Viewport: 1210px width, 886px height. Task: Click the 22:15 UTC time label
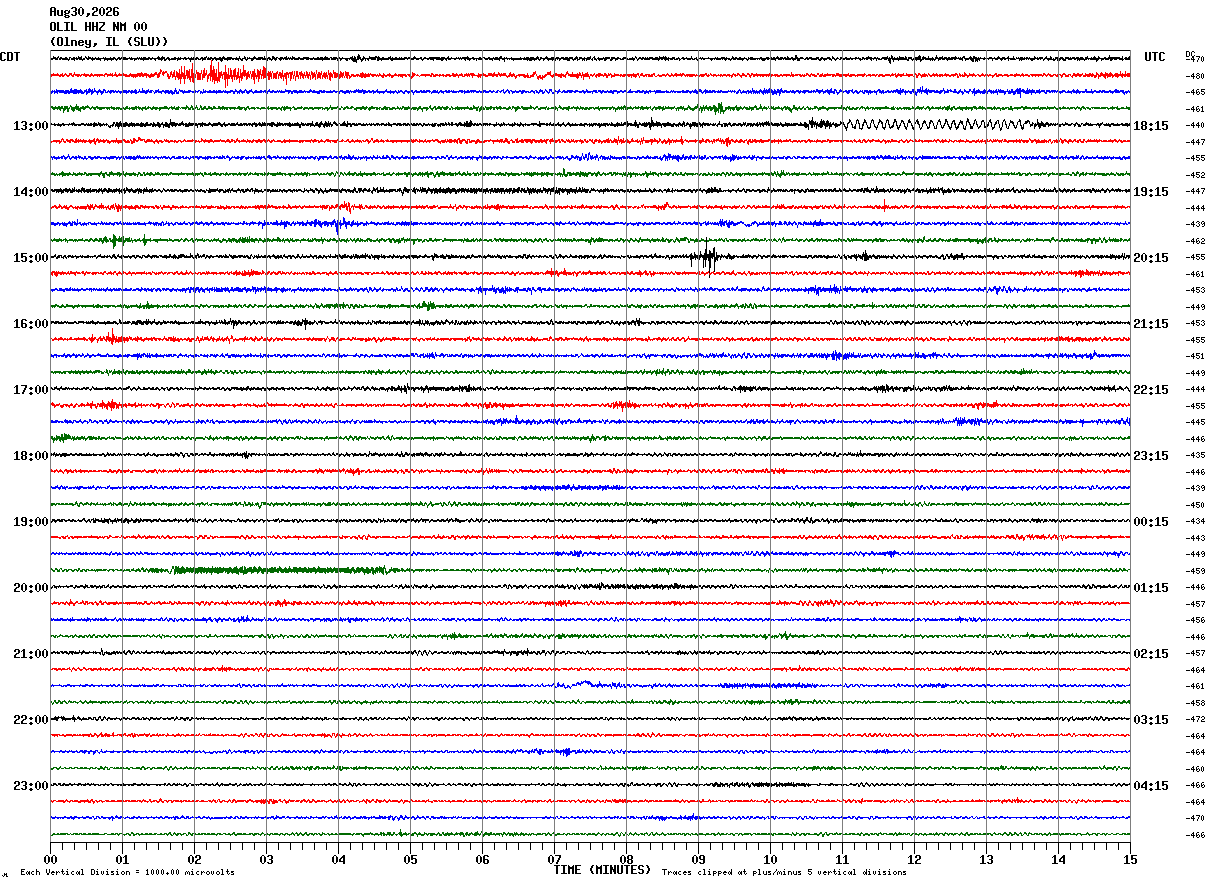click(x=1151, y=390)
